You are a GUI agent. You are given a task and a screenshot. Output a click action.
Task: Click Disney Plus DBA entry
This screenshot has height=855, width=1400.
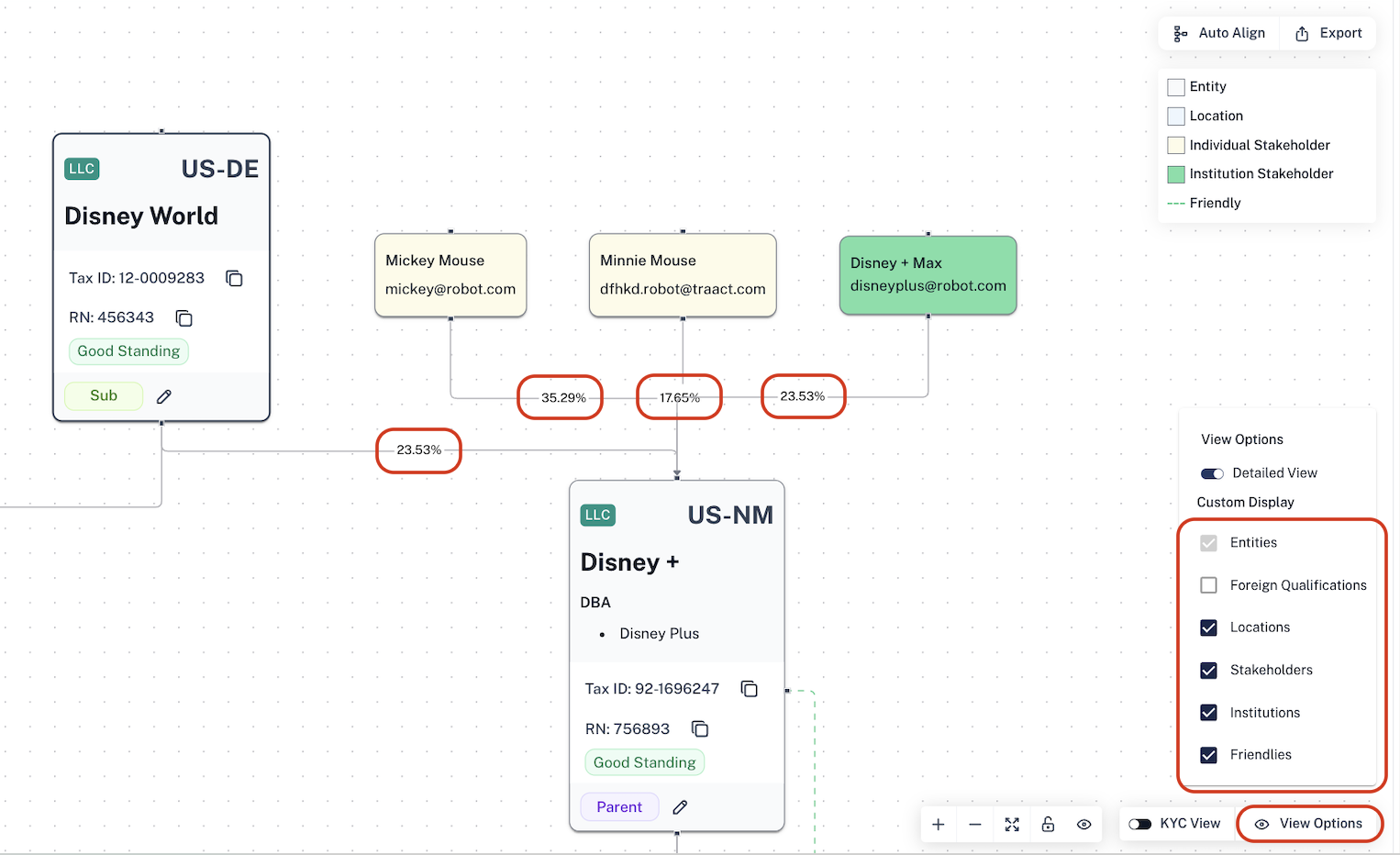pos(659,634)
